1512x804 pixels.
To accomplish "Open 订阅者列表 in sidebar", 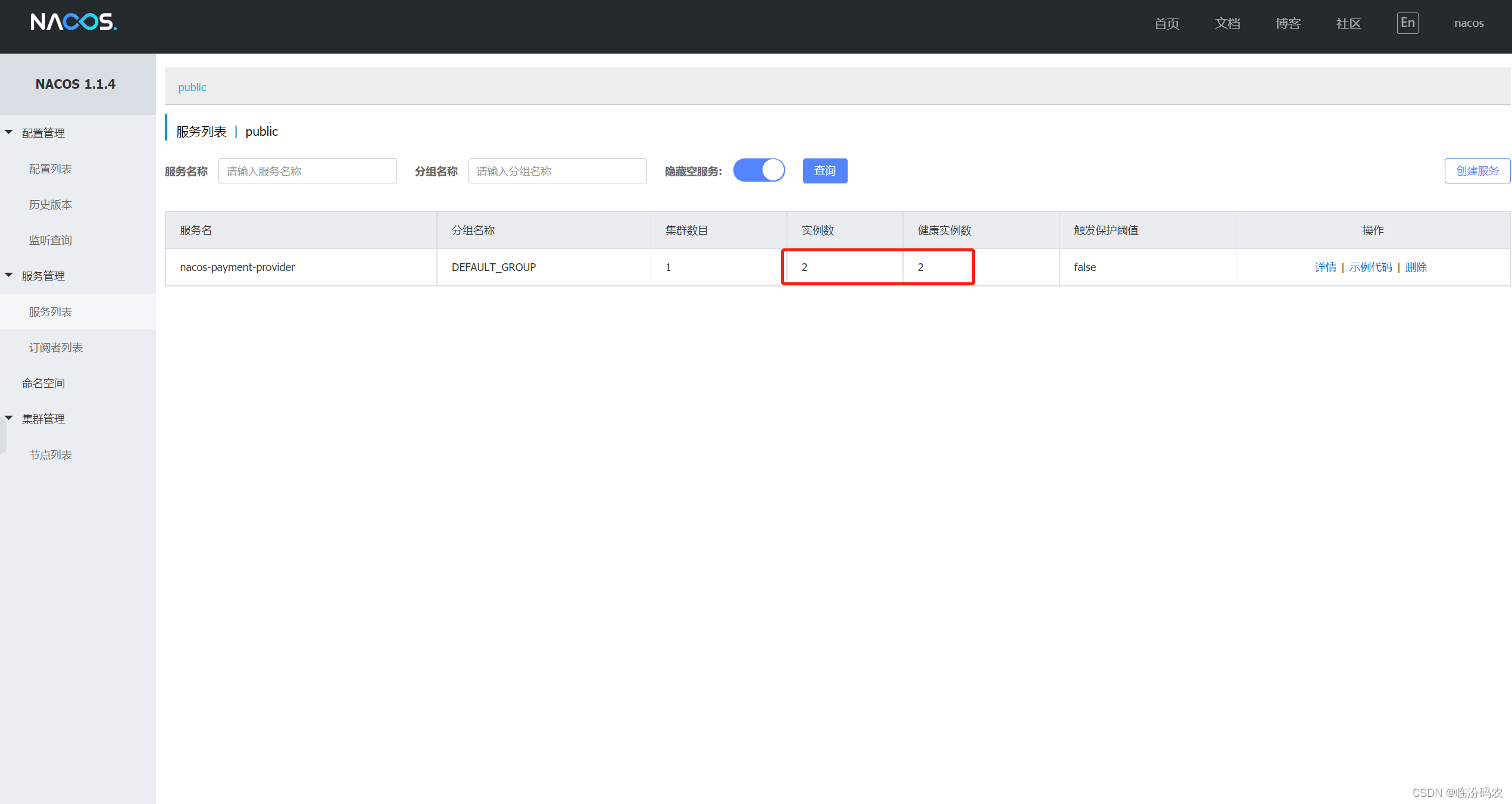I will [56, 348].
